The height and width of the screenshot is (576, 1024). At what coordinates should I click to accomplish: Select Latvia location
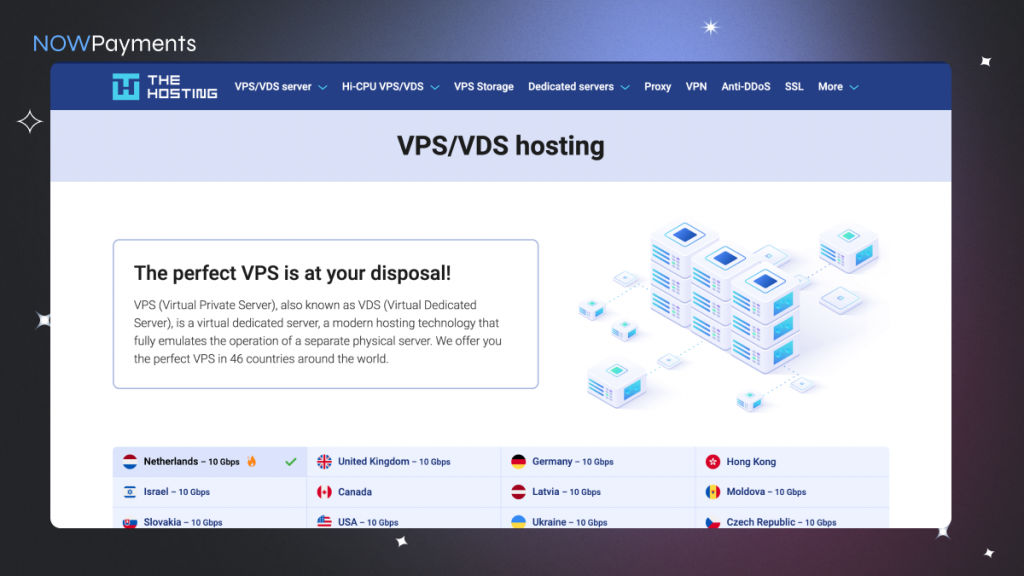(598, 492)
